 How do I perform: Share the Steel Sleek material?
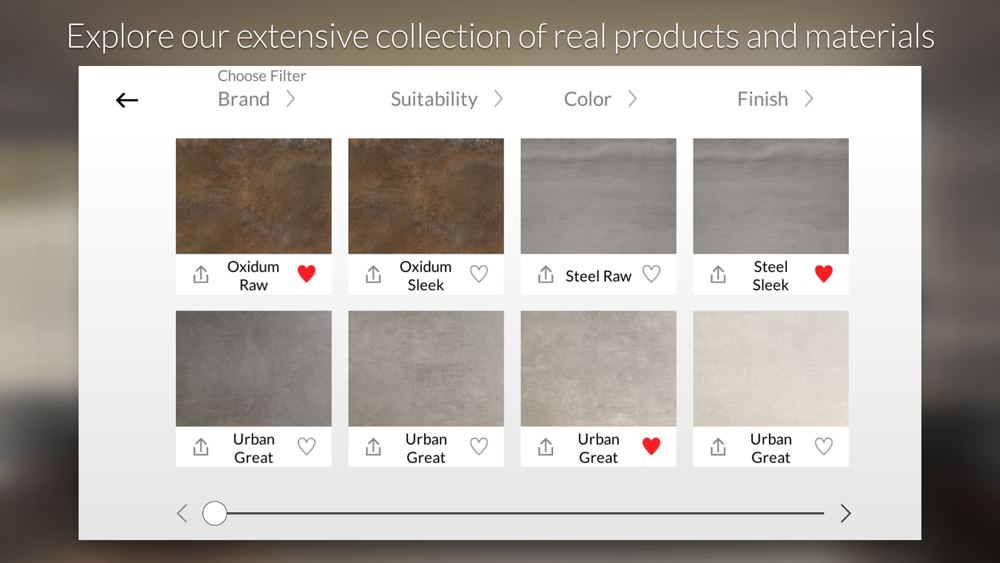tap(718, 274)
